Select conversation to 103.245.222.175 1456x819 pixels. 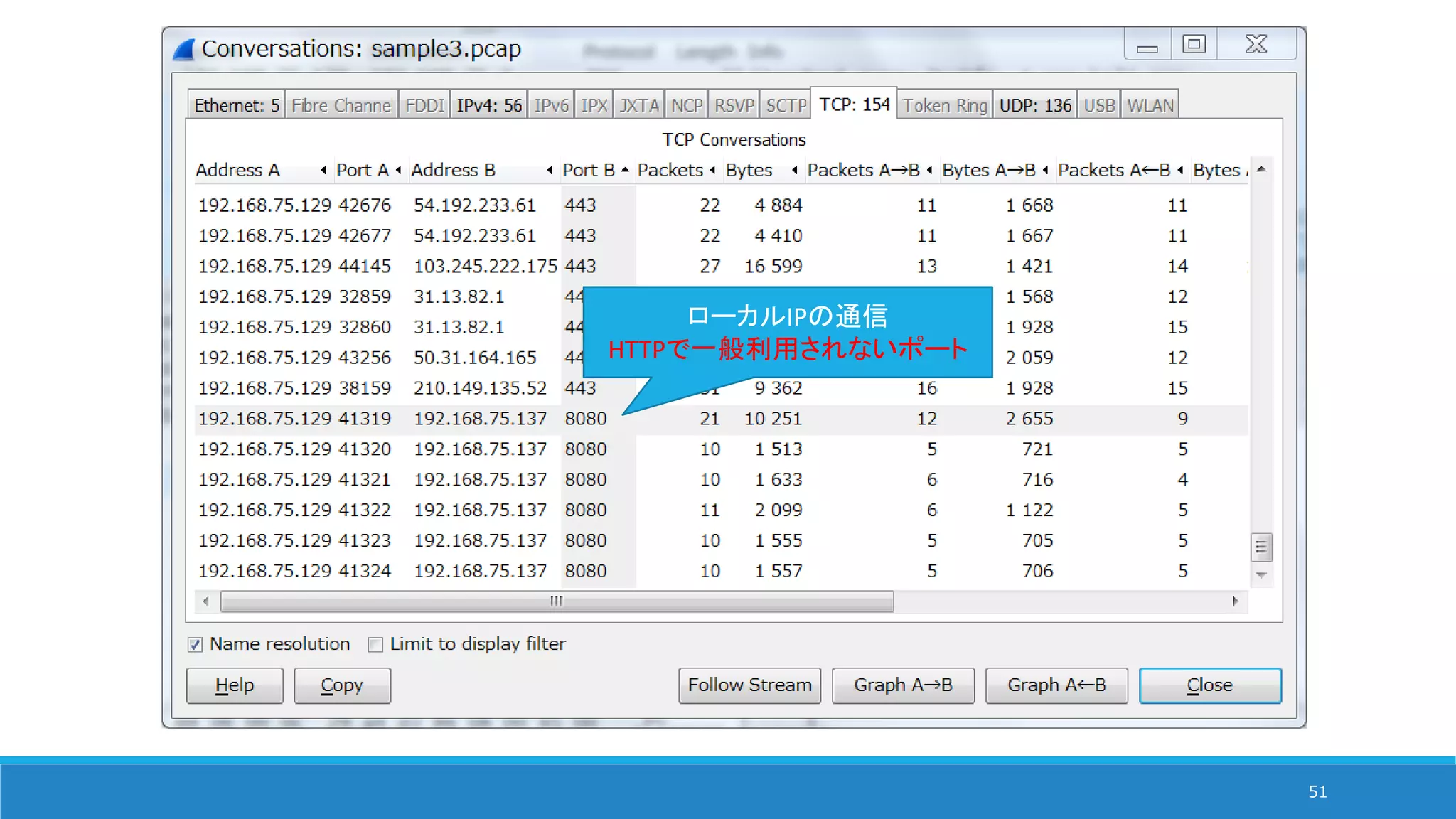point(721,267)
